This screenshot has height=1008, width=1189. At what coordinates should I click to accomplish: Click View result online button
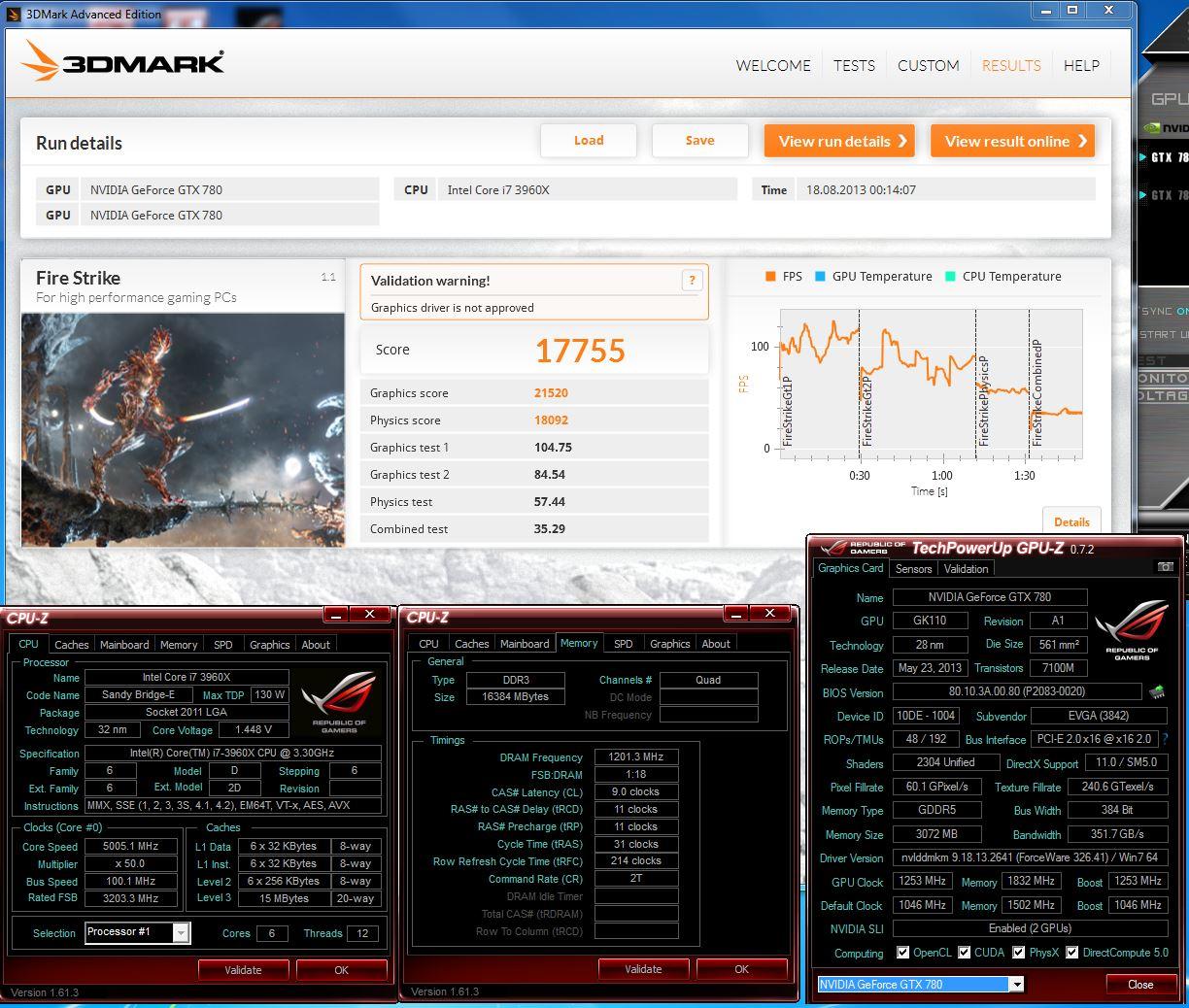point(1013,141)
